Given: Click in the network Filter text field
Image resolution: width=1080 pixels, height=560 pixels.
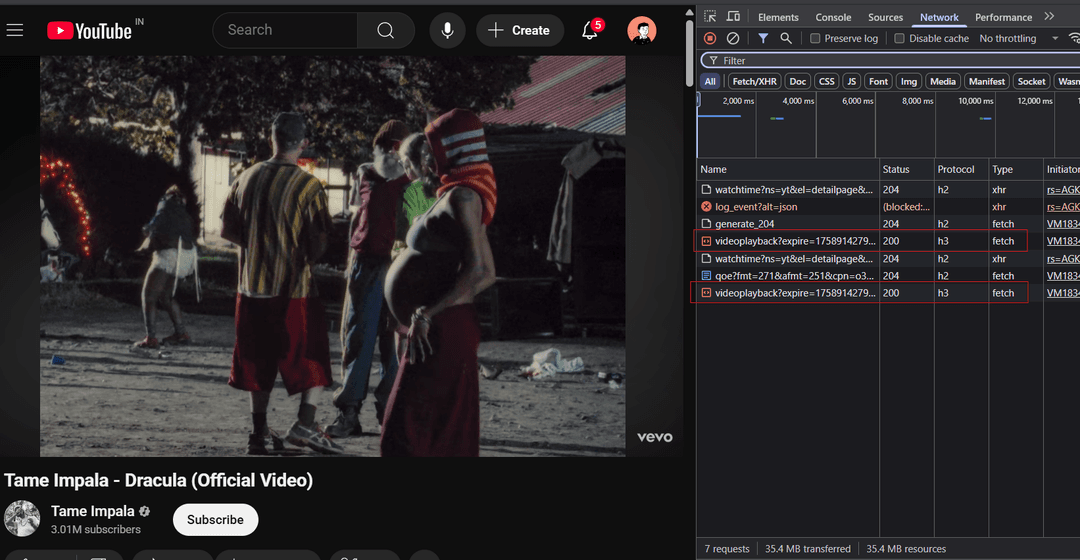Looking at the screenshot, I should pos(890,61).
